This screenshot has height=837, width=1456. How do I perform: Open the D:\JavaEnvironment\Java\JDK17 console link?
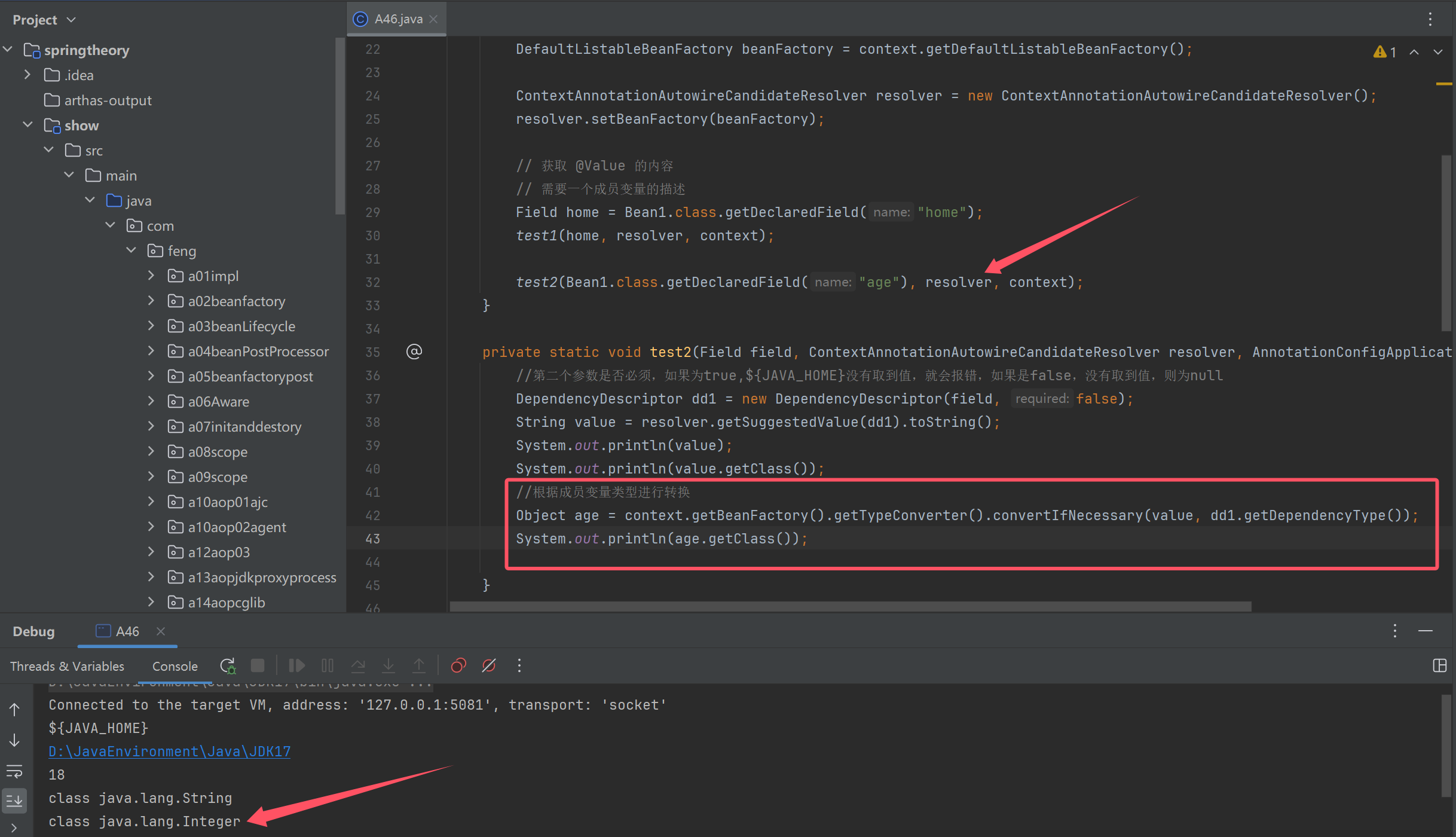(170, 751)
